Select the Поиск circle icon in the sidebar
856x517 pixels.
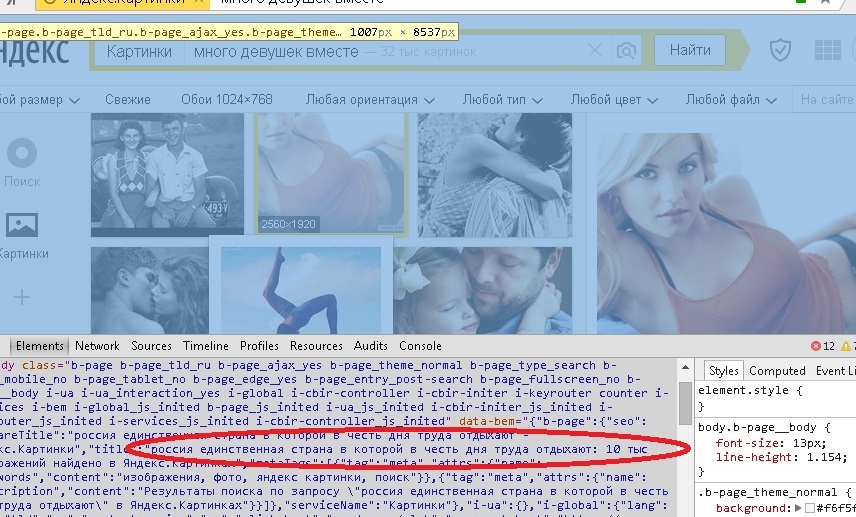pos(22,153)
